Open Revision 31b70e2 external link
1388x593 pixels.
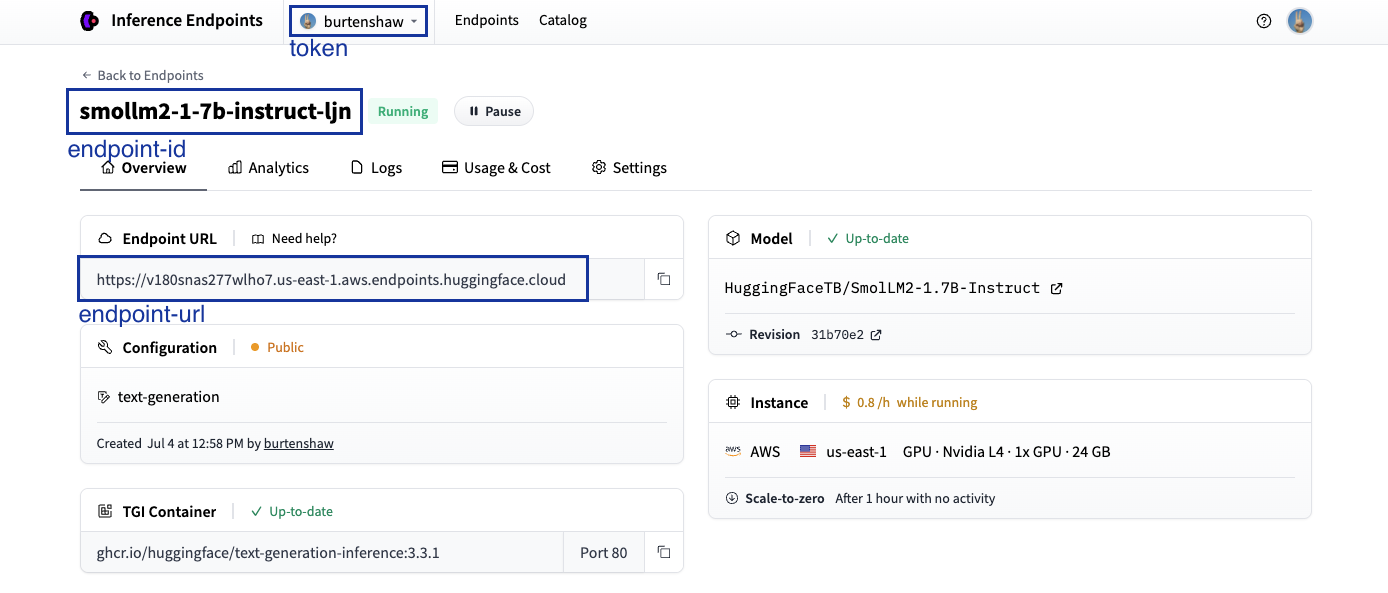click(876, 335)
